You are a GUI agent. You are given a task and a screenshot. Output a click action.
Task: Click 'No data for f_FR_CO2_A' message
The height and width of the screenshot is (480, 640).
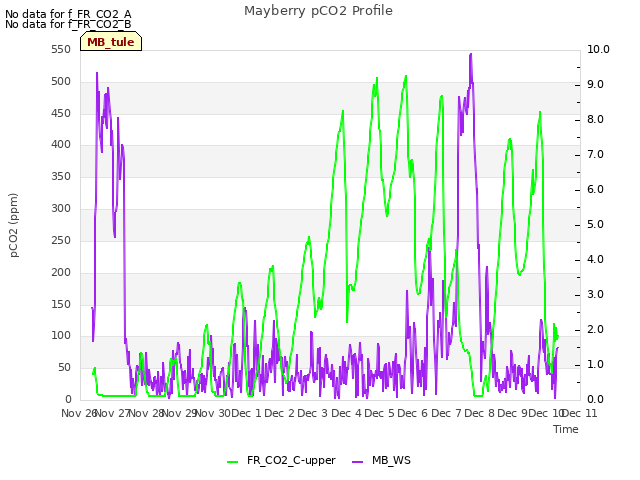68,14
